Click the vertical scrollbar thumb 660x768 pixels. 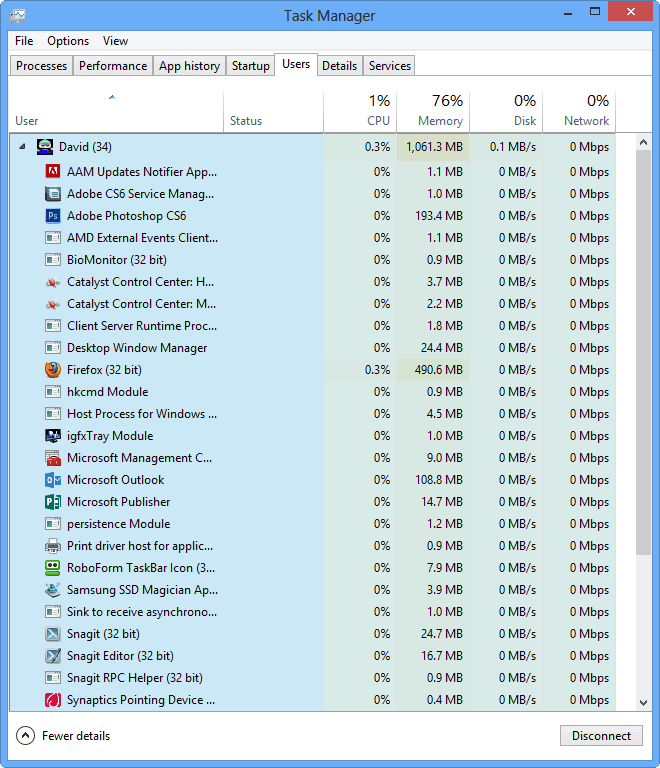pyautogui.click(x=643, y=353)
